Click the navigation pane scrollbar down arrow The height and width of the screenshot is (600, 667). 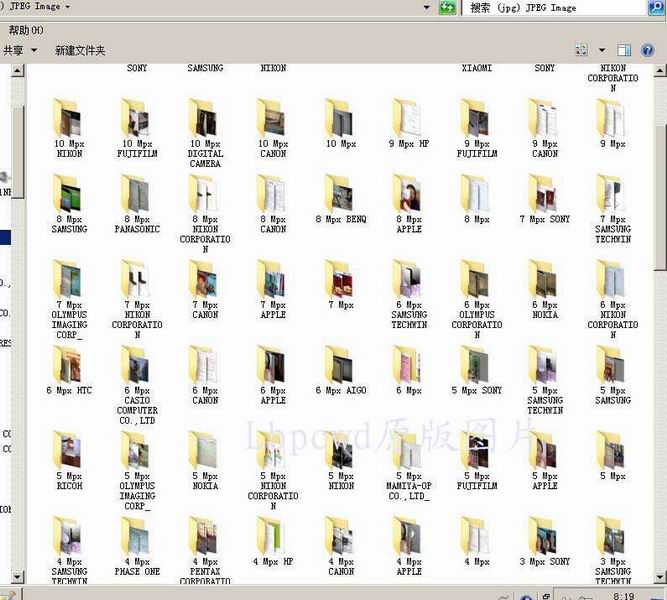click(17, 577)
